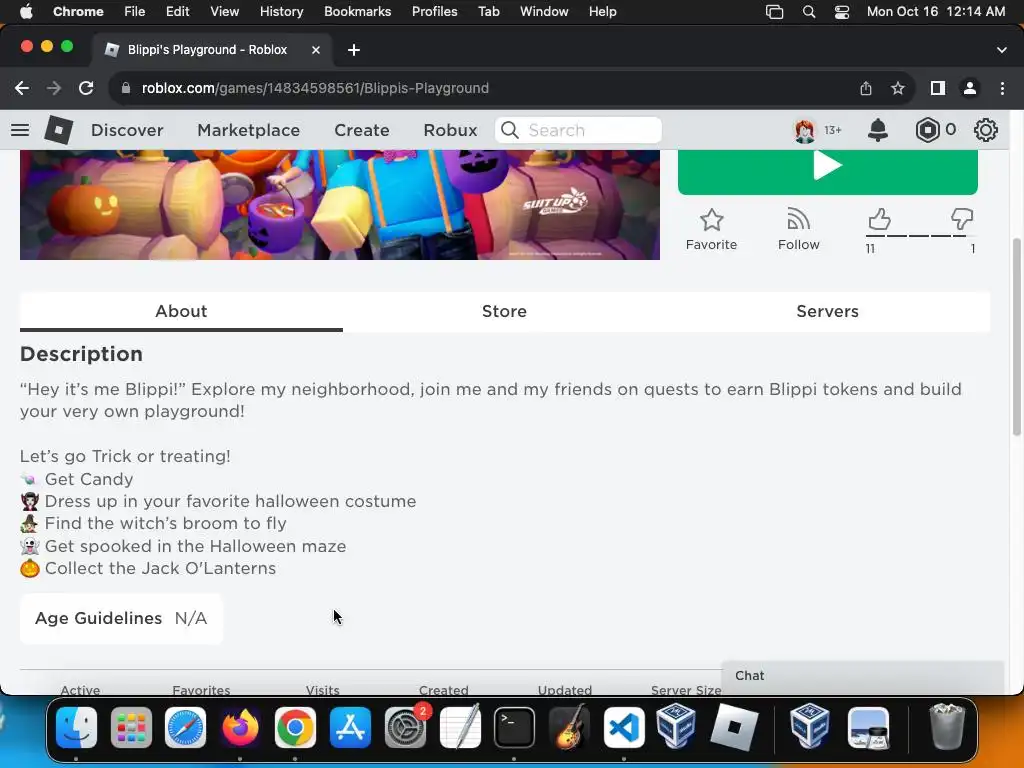The image size is (1024, 768).
Task: Close the Blippi's Playground tab
Action: click(315, 50)
